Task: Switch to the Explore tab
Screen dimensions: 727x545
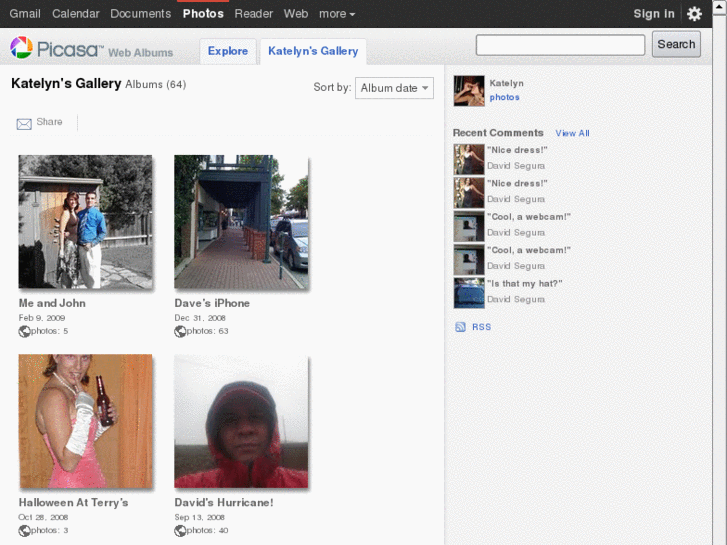Action: [228, 51]
